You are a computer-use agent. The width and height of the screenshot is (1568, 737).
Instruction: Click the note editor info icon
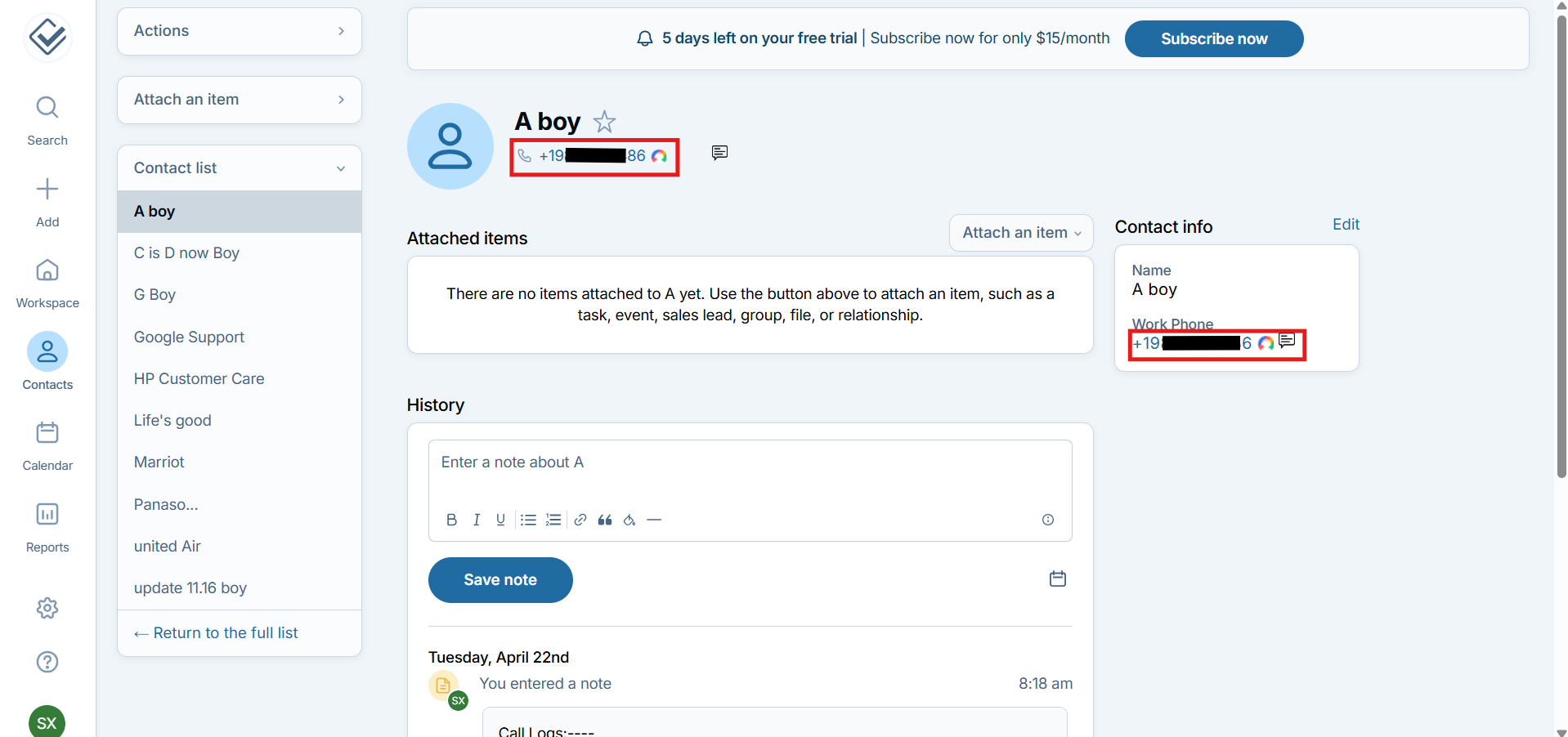tap(1048, 520)
